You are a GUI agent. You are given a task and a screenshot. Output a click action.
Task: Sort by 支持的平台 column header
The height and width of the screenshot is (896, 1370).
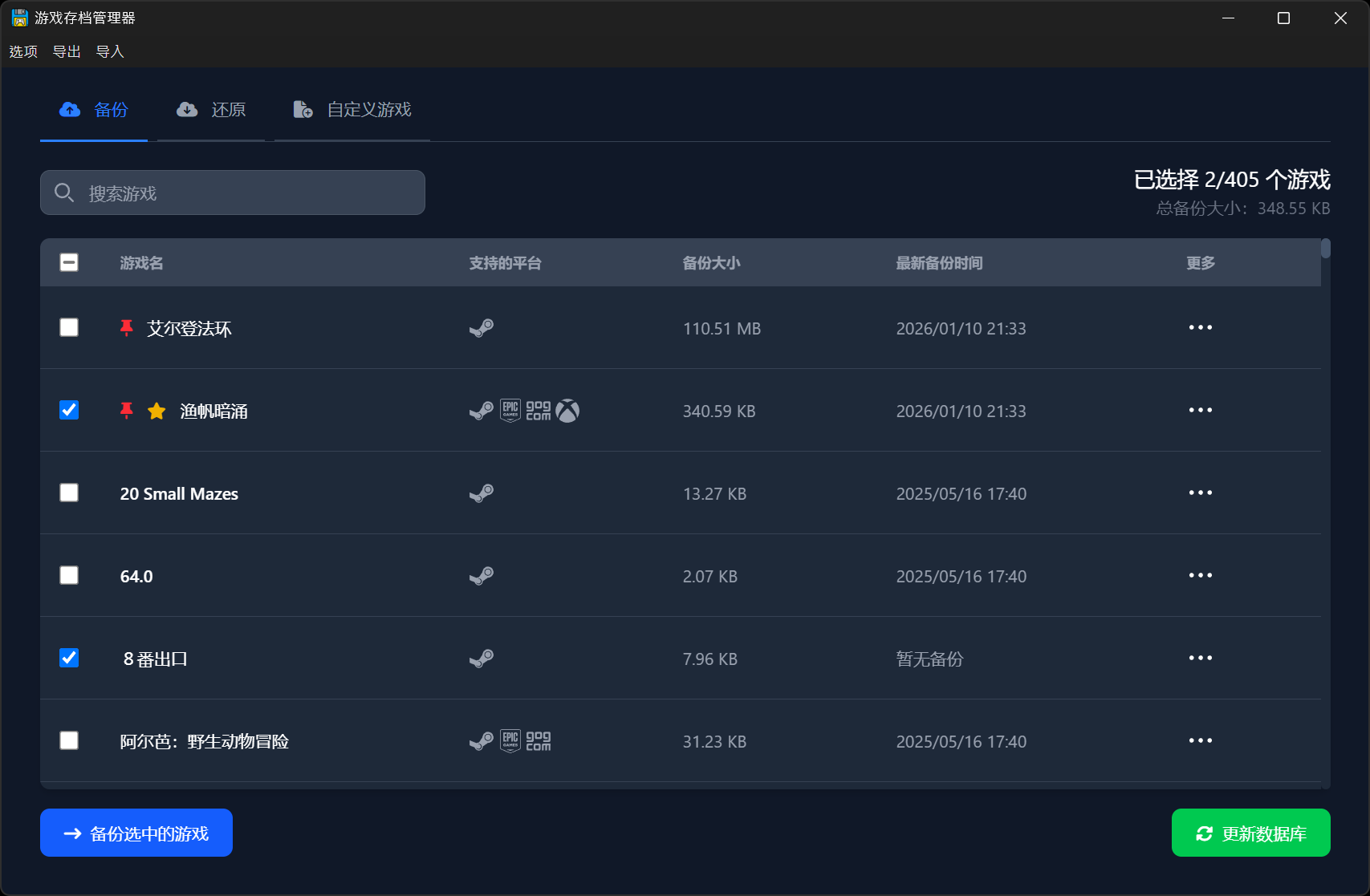click(x=505, y=263)
